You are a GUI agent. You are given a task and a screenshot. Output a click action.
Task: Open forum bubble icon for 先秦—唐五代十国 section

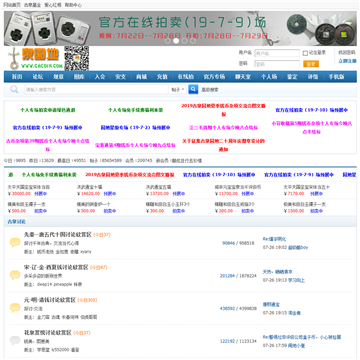tap(15, 242)
